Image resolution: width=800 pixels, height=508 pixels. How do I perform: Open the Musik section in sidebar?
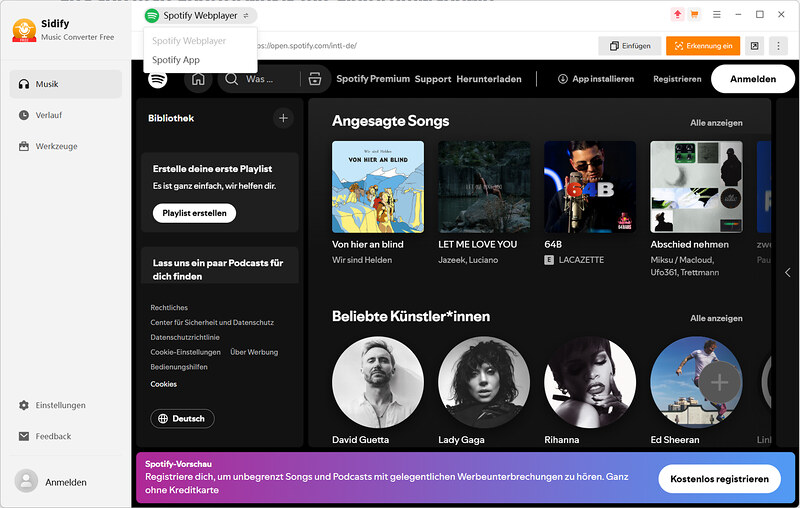pyautogui.click(x=65, y=84)
